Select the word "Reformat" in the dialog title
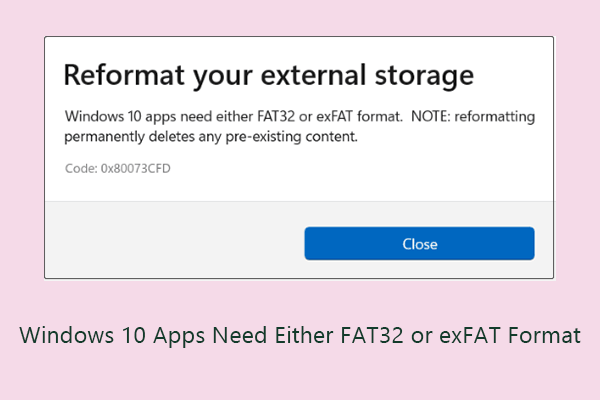The image size is (600, 400). click(116, 75)
